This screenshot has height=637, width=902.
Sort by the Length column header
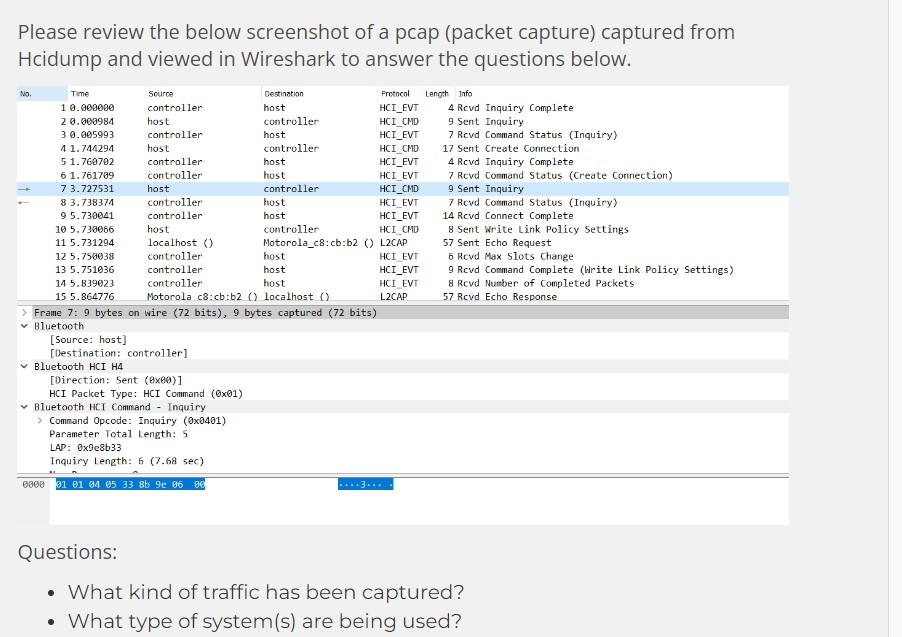pyautogui.click(x=438, y=94)
